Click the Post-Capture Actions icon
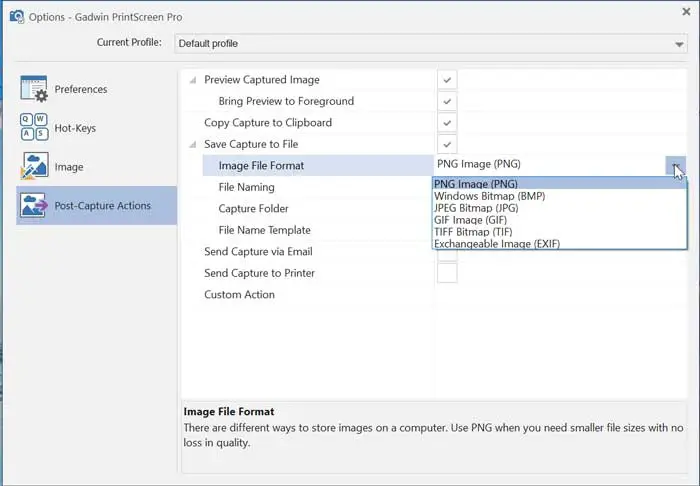The width and height of the screenshot is (700, 486). (x=34, y=206)
